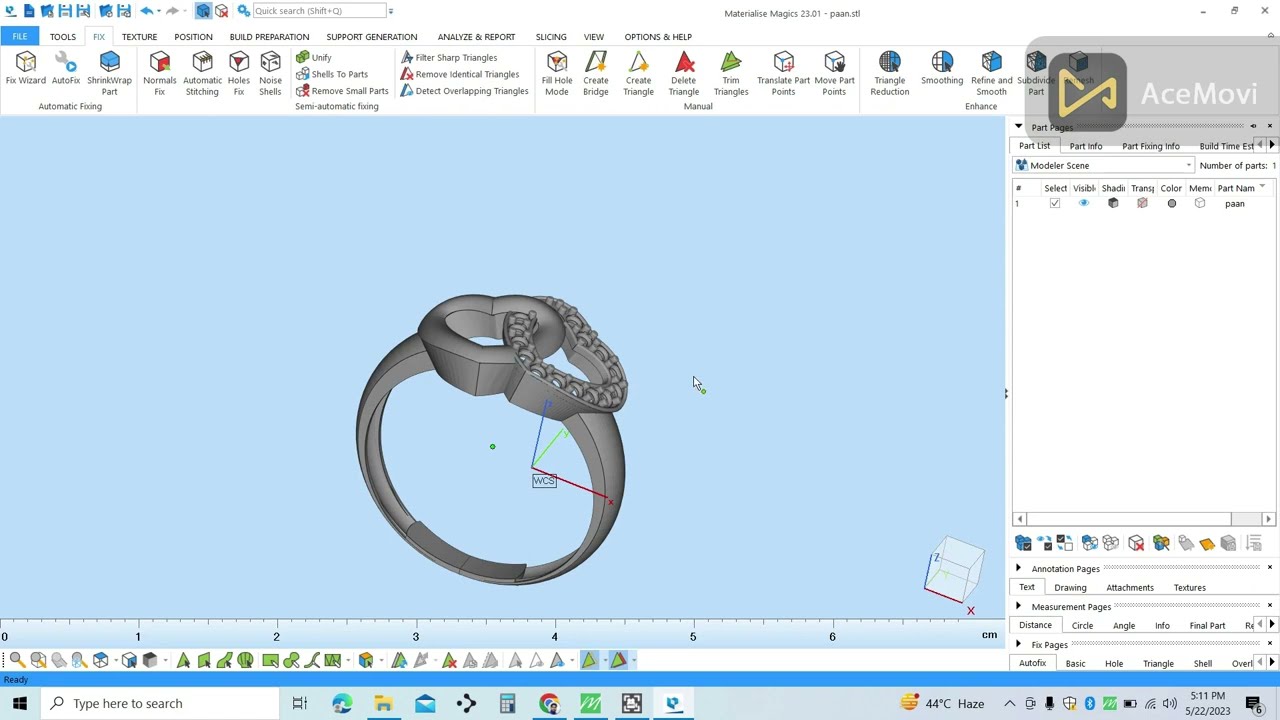Show more Measurement tabs with right arrow
Screen dimensions: 1280x720
pyautogui.click(x=1272, y=625)
